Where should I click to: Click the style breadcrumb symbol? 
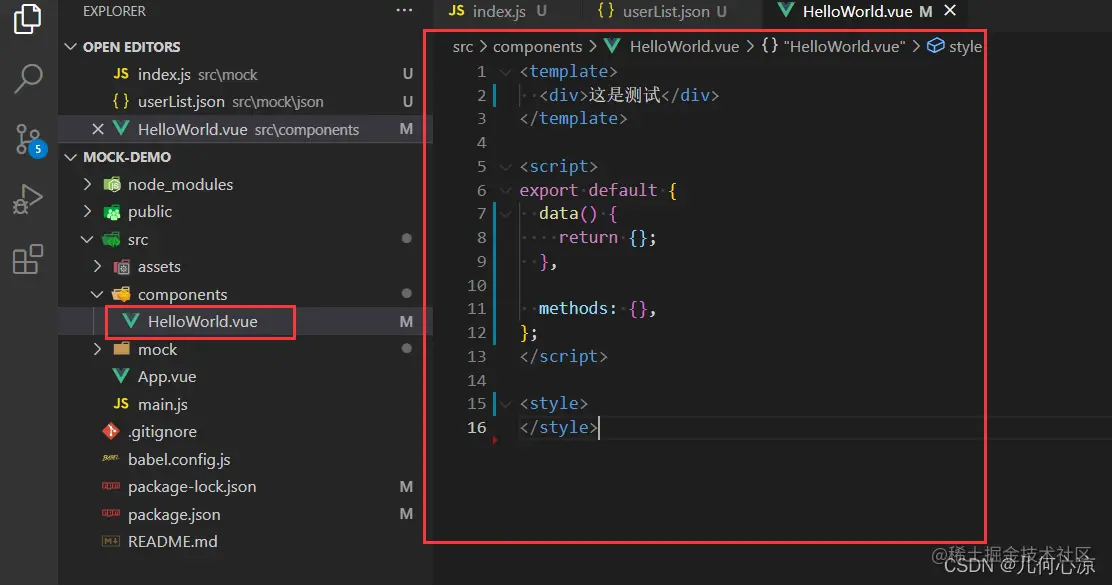[x=955, y=46]
